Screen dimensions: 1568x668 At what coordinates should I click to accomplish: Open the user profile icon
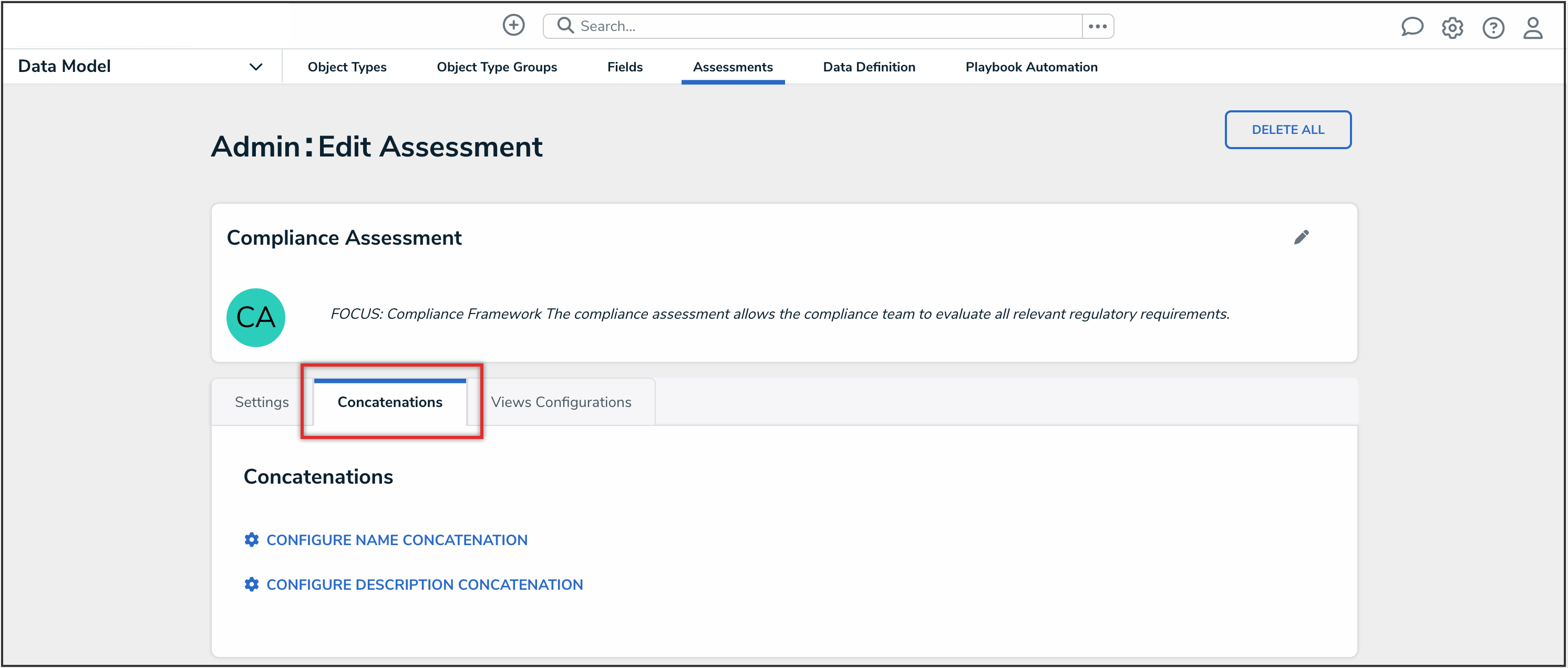coord(1532,27)
